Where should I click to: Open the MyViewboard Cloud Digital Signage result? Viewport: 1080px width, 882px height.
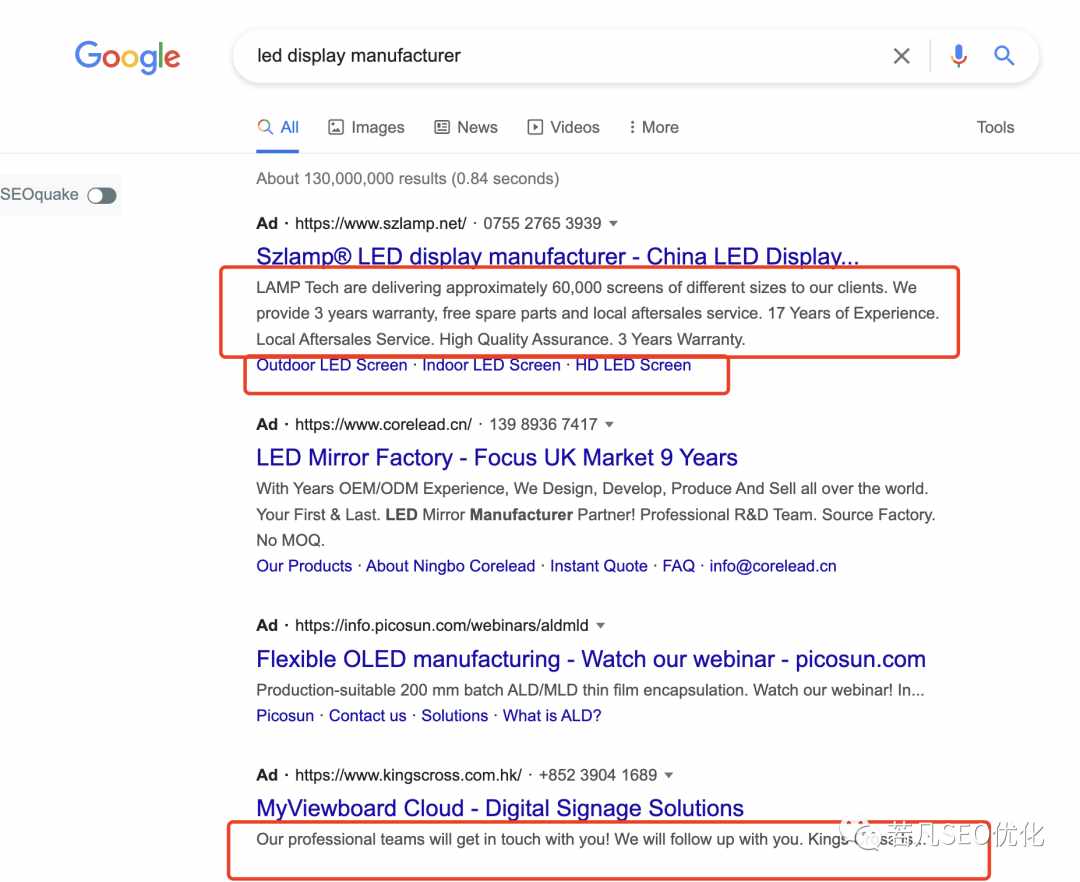pyautogui.click(x=500, y=808)
